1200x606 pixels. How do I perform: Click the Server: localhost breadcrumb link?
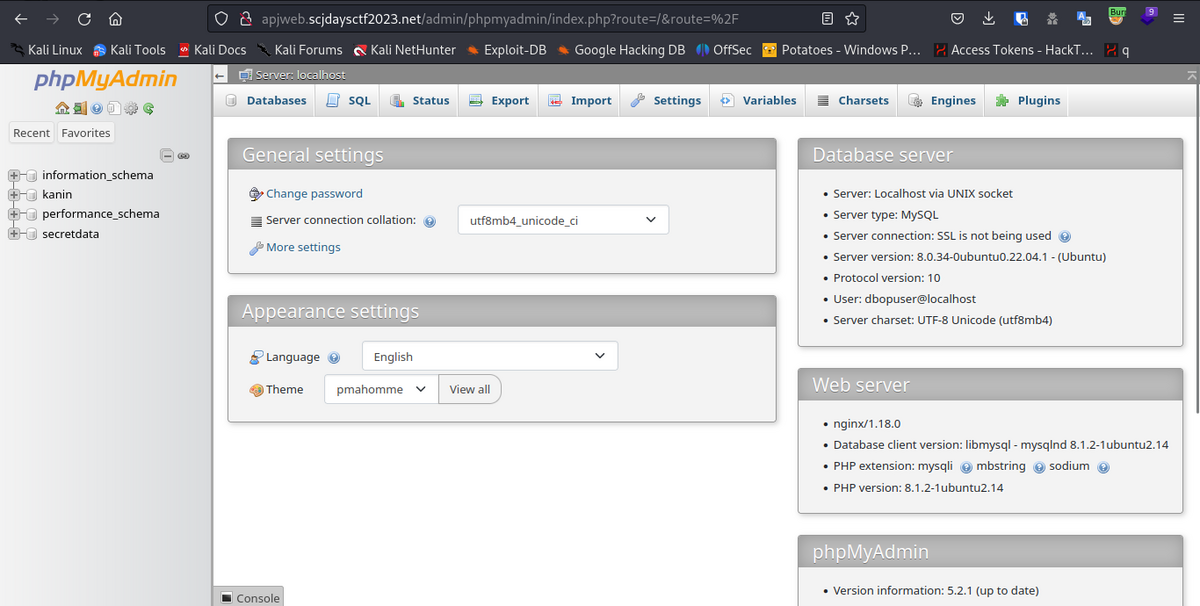(x=301, y=75)
